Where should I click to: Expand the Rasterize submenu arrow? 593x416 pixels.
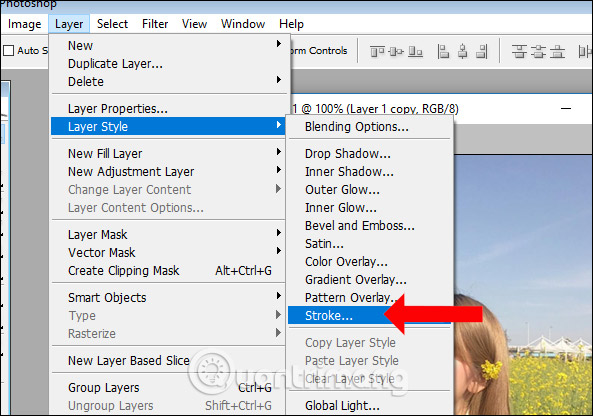(x=279, y=333)
